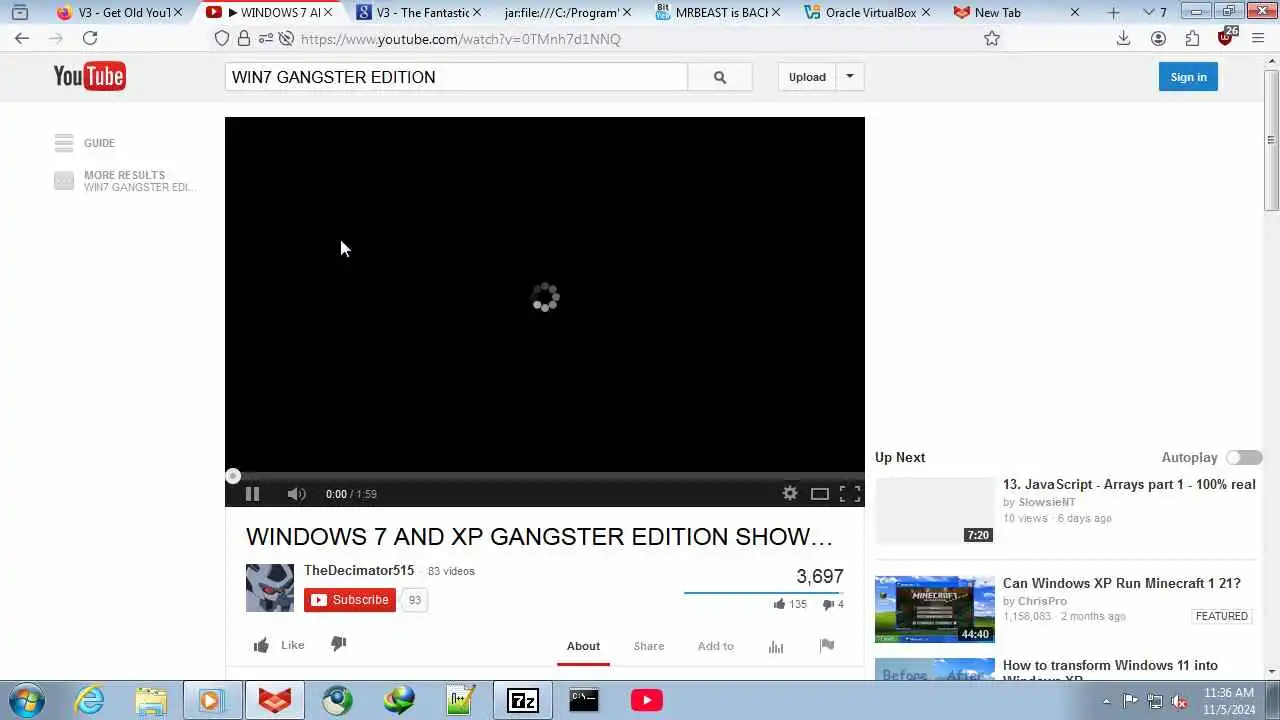Open 'How to transform Windows 11' video
The image size is (1280, 720).
pos(1110,668)
